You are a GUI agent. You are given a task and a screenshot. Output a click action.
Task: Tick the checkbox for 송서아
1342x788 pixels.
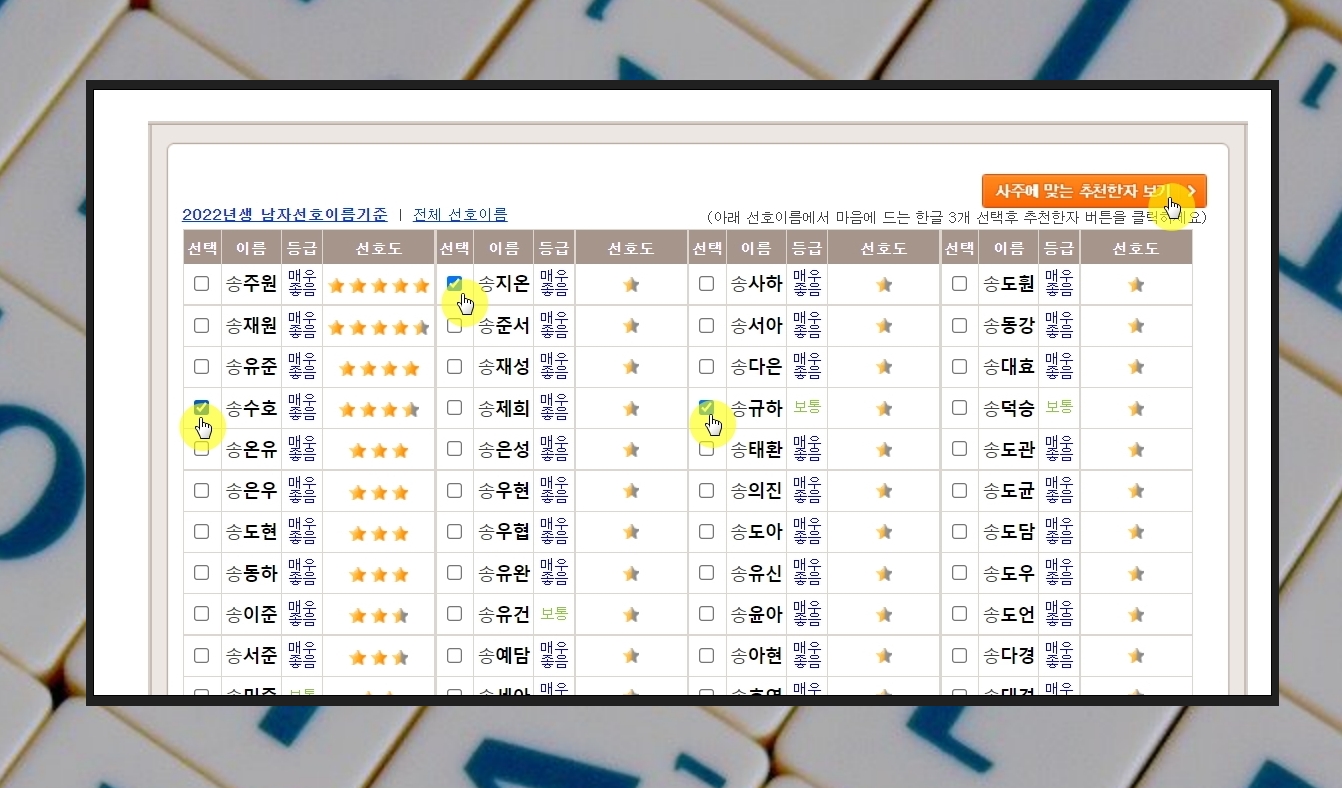point(707,325)
